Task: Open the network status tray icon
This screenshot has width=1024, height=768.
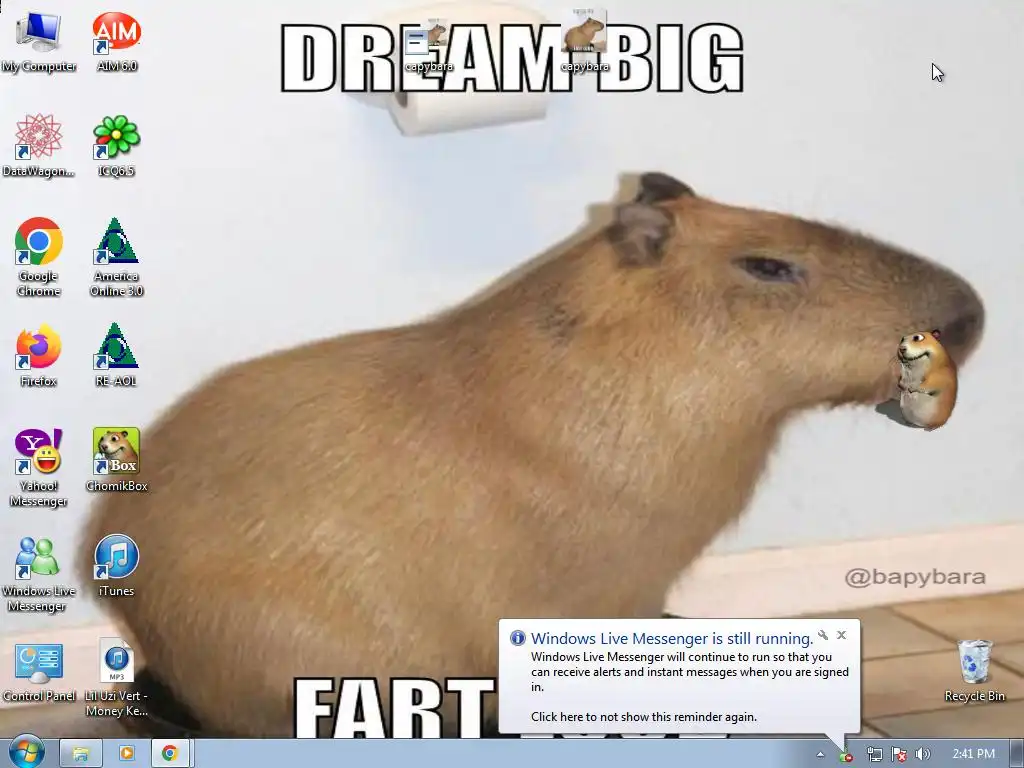Action: (874, 755)
